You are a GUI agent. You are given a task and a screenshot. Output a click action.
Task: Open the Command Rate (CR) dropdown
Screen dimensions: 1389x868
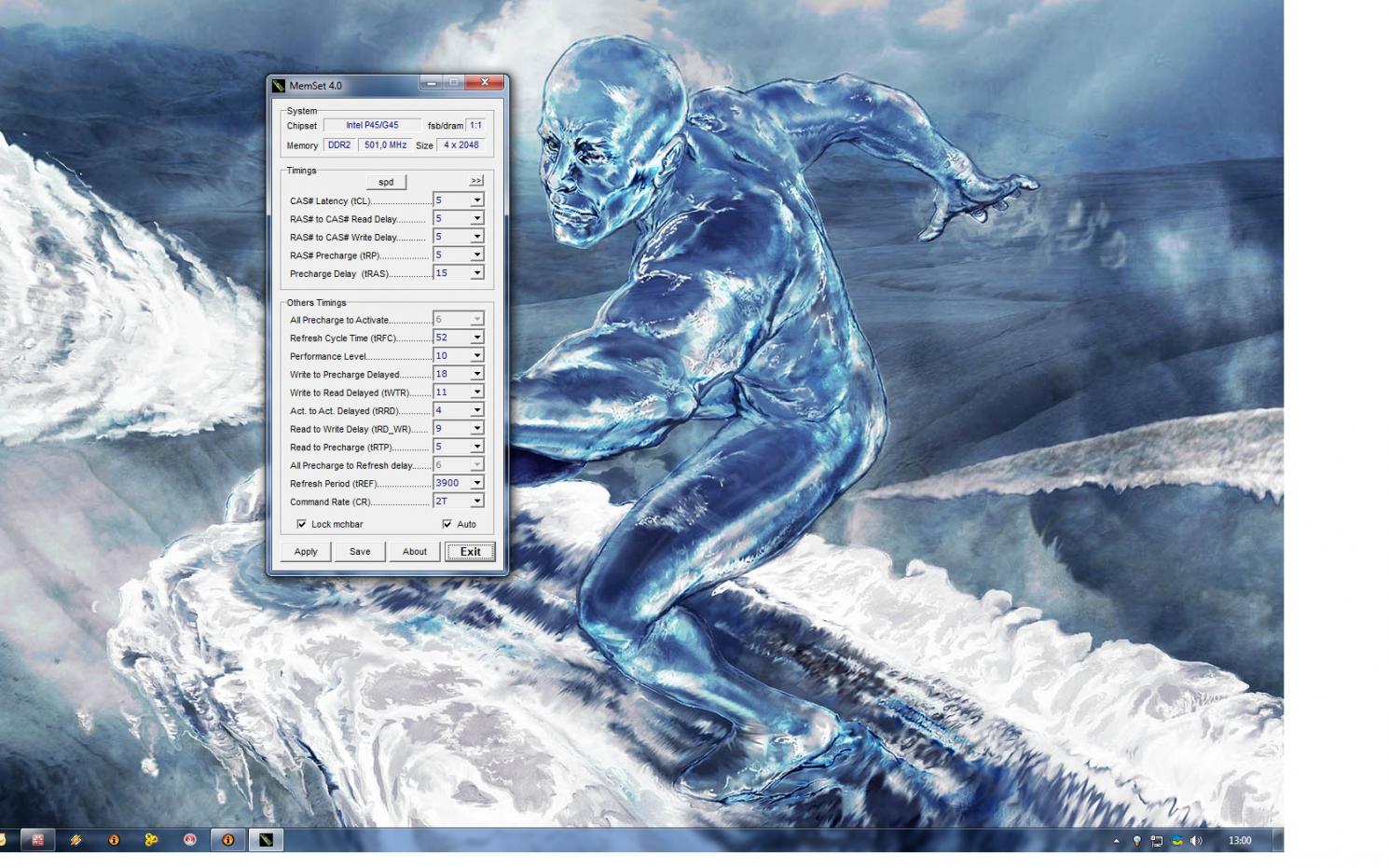(x=477, y=502)
